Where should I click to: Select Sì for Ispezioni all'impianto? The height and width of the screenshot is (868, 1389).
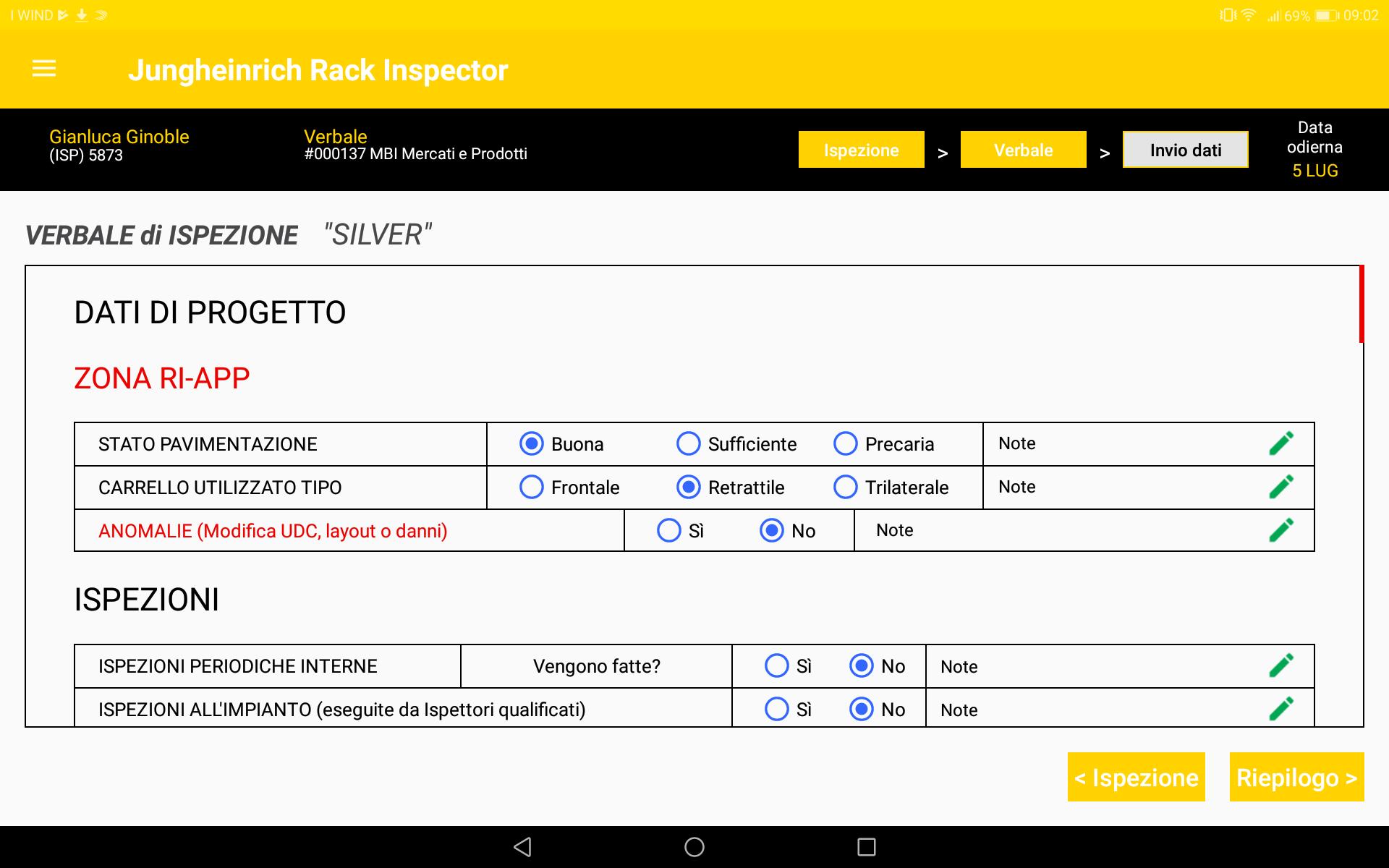click(x=777, y=709)
